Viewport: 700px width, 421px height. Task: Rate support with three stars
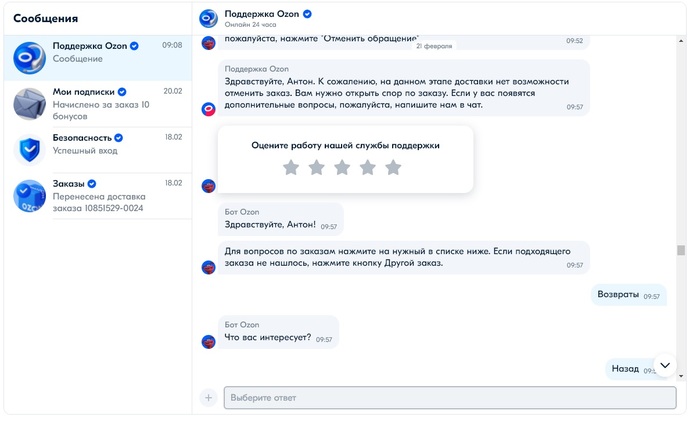(342, 168)
